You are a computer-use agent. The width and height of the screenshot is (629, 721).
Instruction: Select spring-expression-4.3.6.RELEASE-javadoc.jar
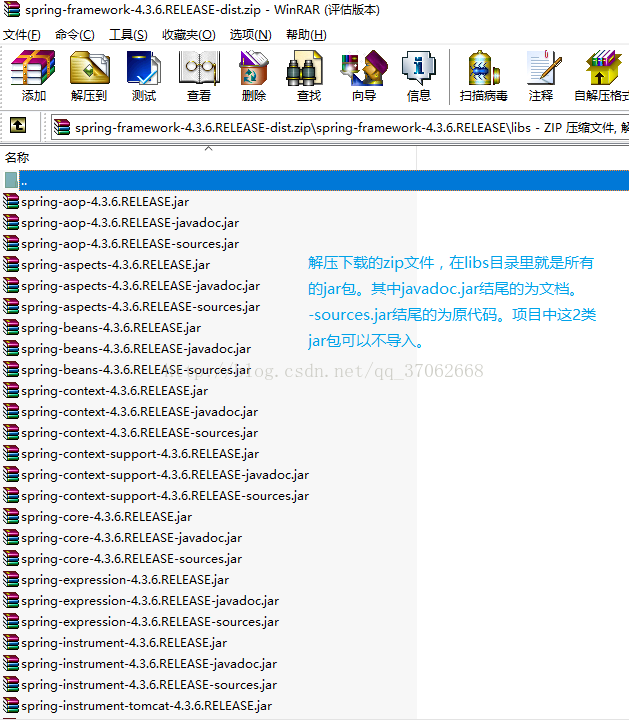tap(150, 601)
